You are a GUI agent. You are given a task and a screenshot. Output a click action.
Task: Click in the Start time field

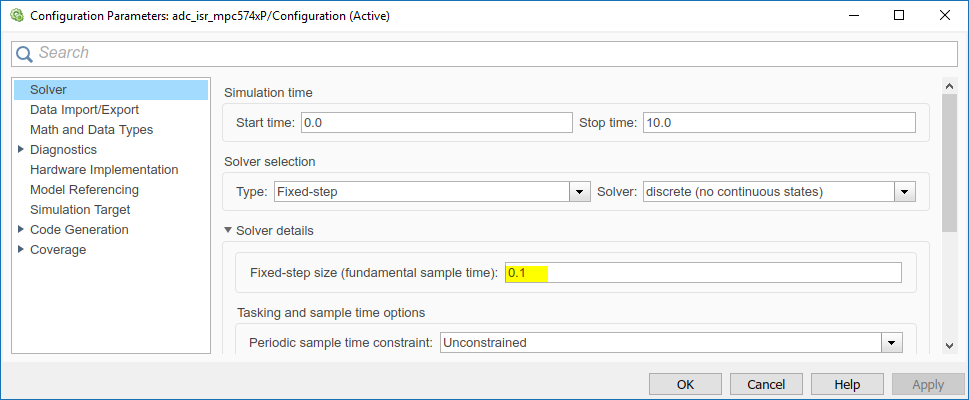[435, 123]
